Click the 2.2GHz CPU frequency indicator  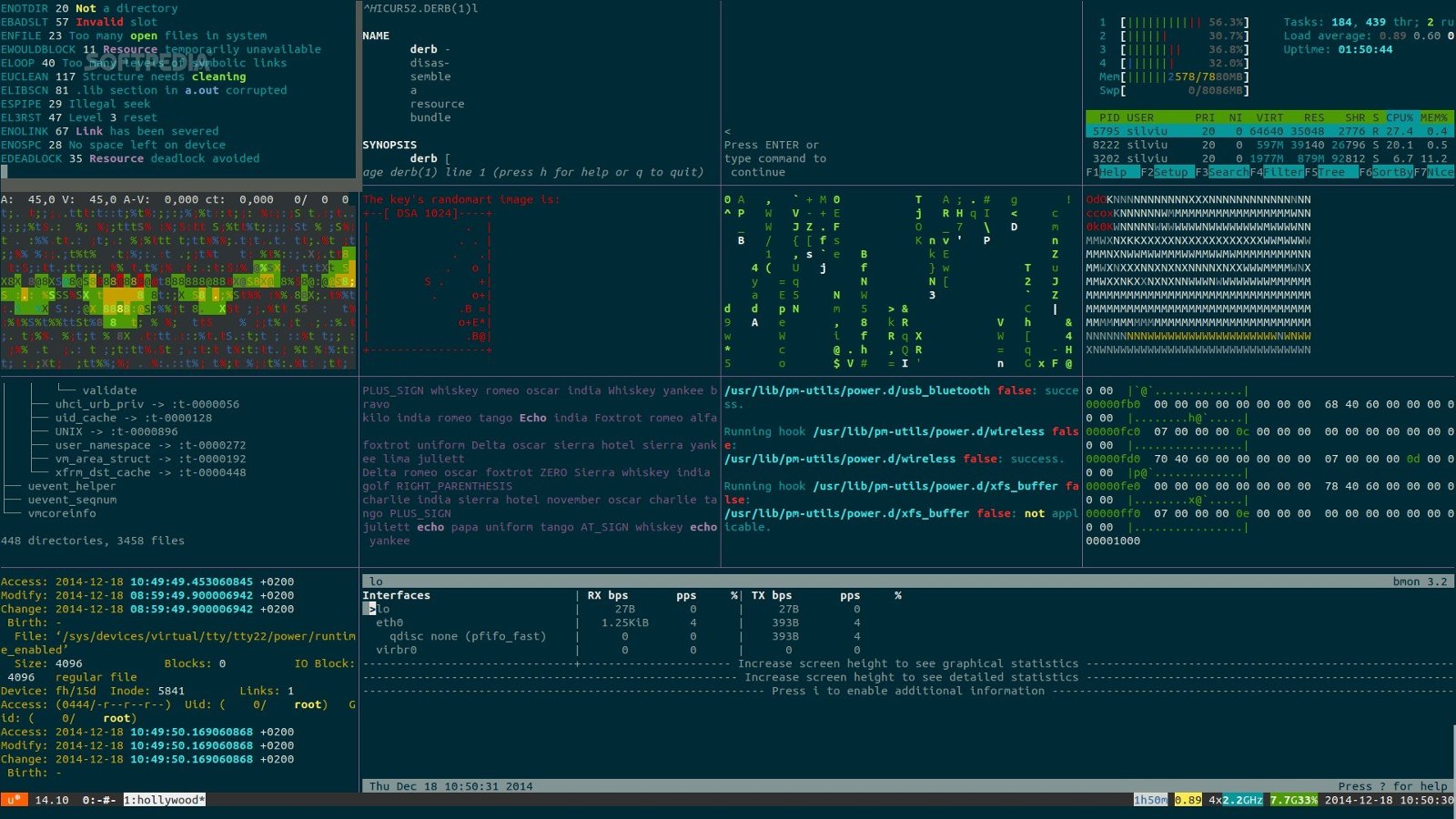tap(1242, 800)
